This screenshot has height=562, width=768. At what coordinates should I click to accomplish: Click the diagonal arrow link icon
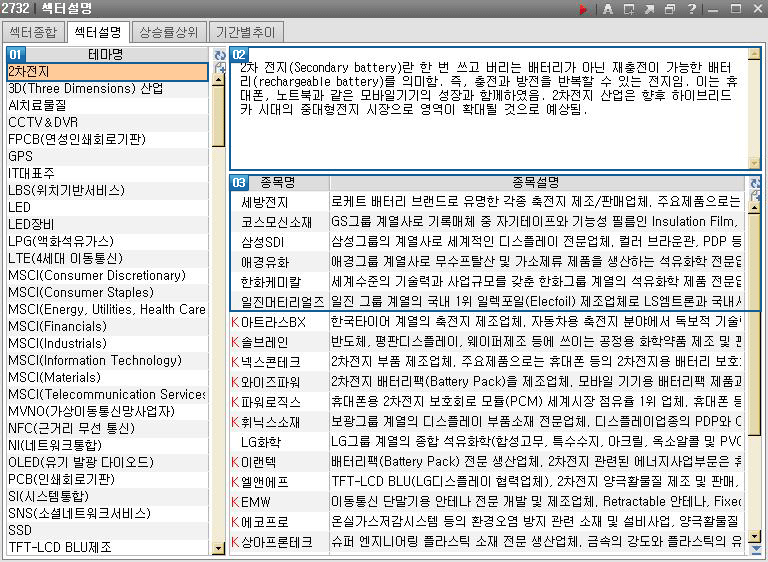point(650,9)
